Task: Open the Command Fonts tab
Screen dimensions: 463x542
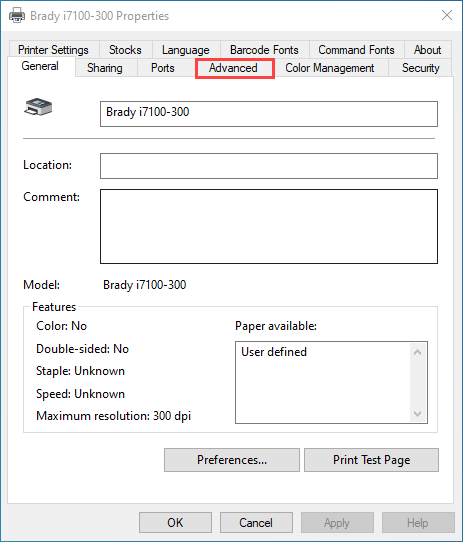Action: click(x=356, y=50)
